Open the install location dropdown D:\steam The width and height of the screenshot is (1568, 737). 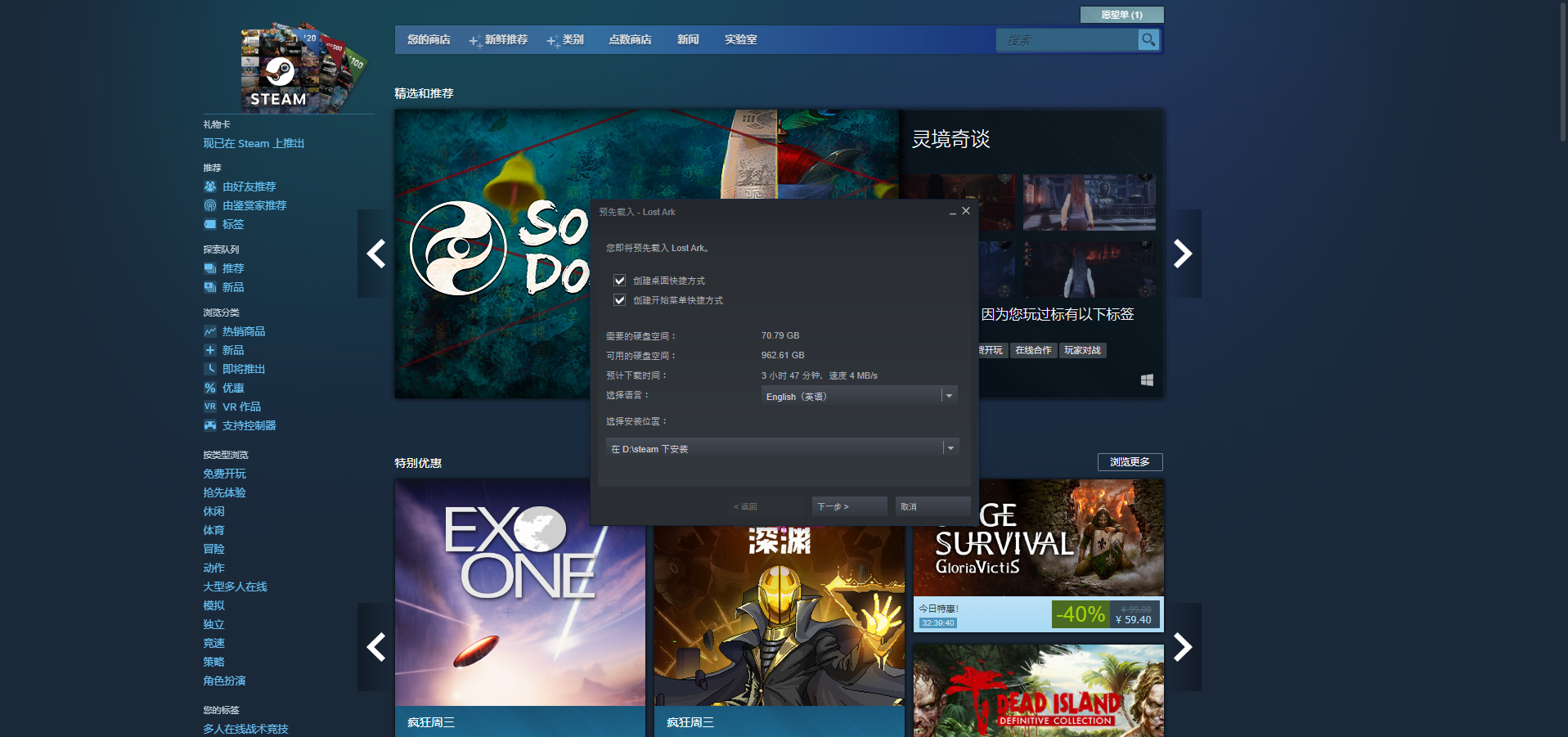[x=781, y=448]
